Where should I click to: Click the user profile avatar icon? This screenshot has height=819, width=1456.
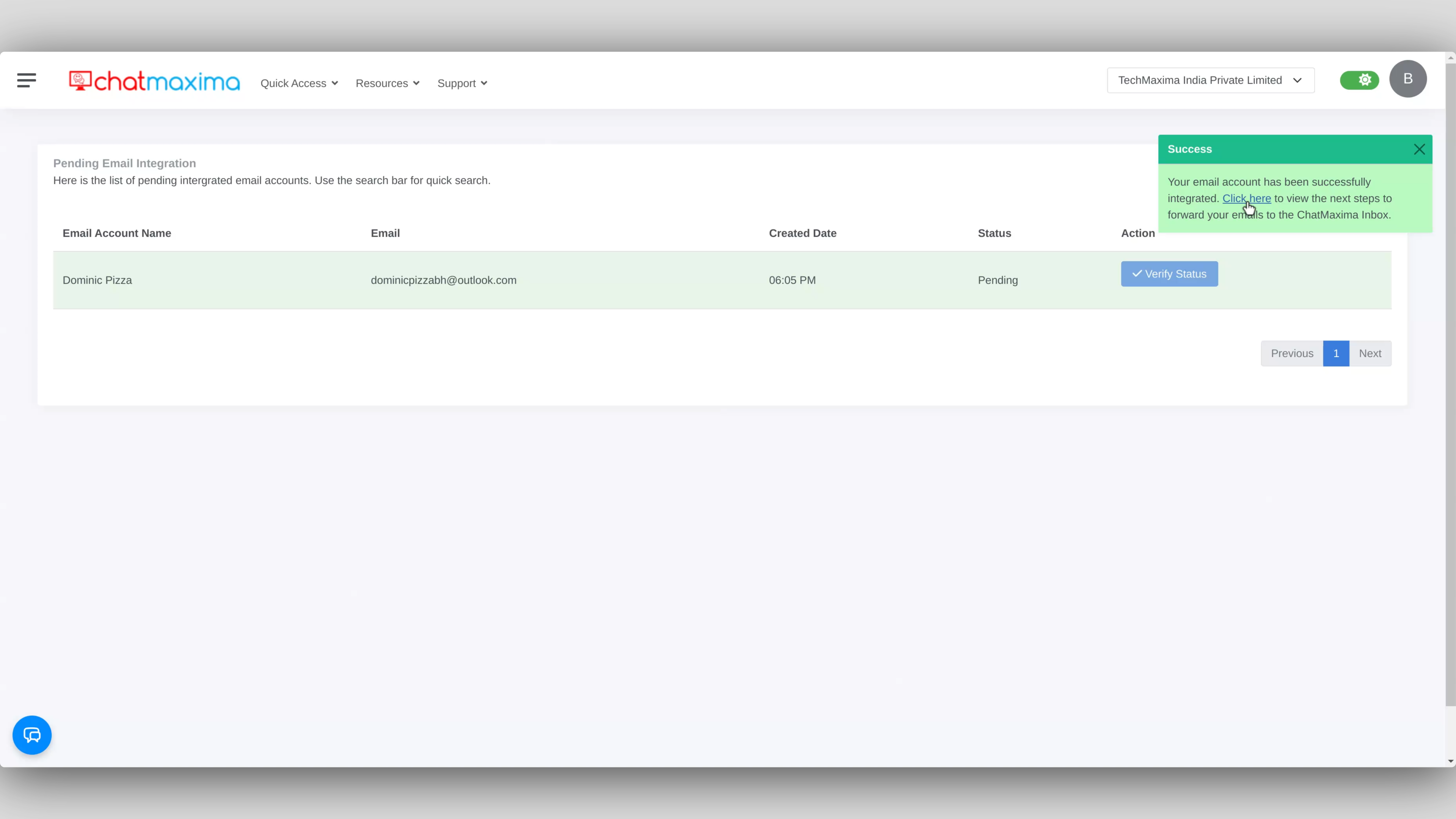(1408, 79)
